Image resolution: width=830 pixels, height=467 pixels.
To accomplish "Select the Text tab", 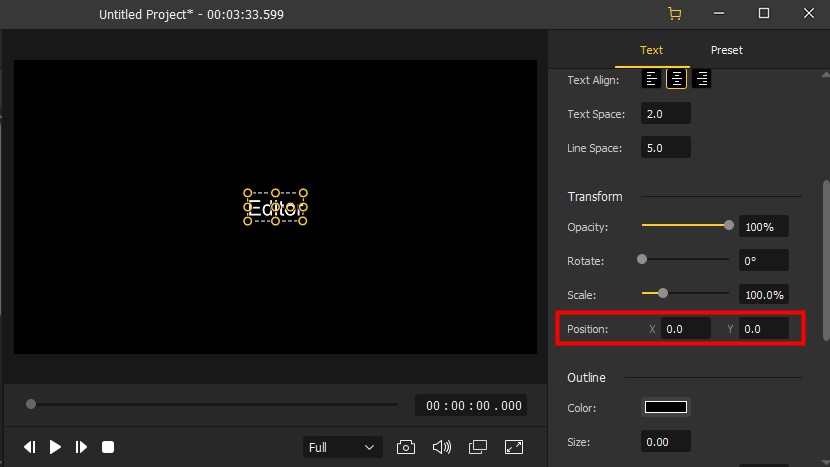I will click(x=651, y=50).
